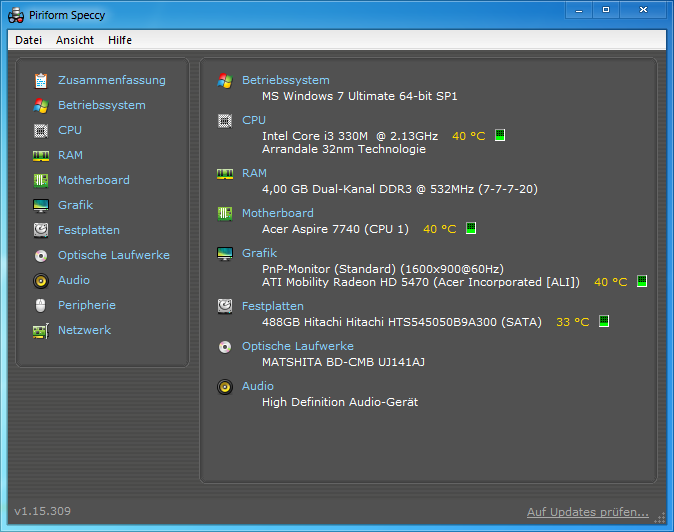
Task: Open the RAM section in sidebar
Action: (x=70, y=155)
